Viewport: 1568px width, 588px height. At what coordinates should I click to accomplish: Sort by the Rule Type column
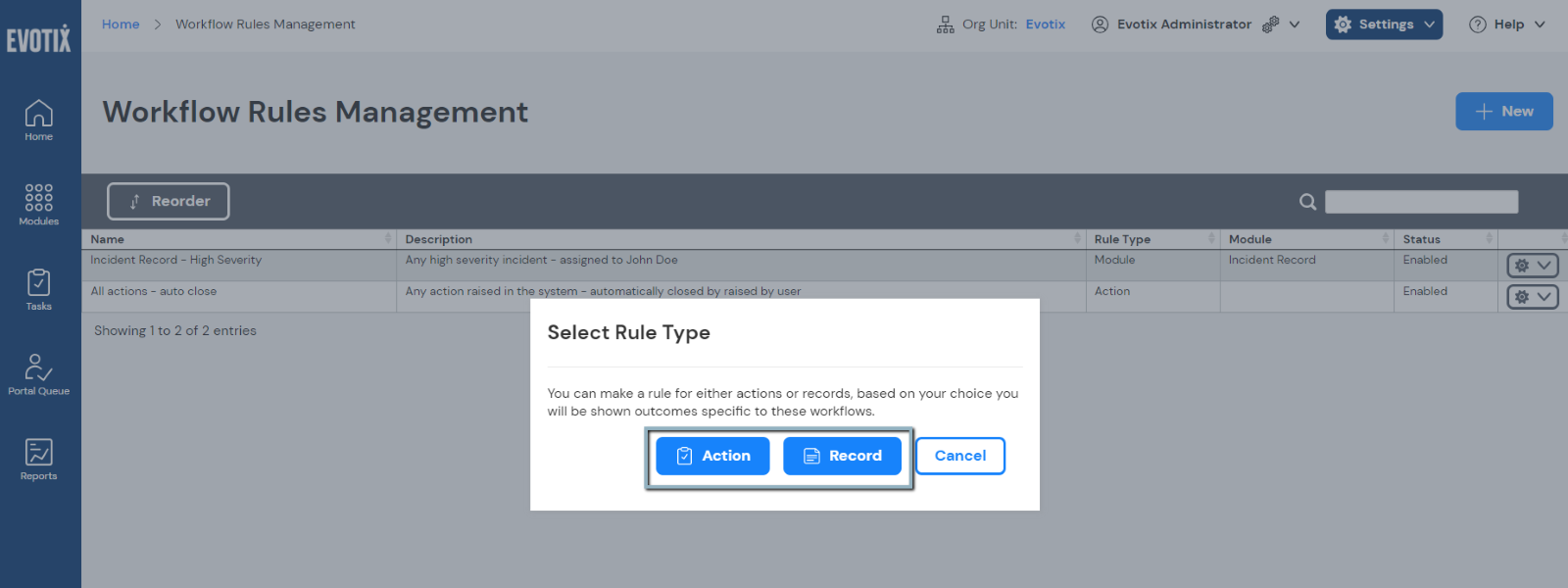[1153, 239]
